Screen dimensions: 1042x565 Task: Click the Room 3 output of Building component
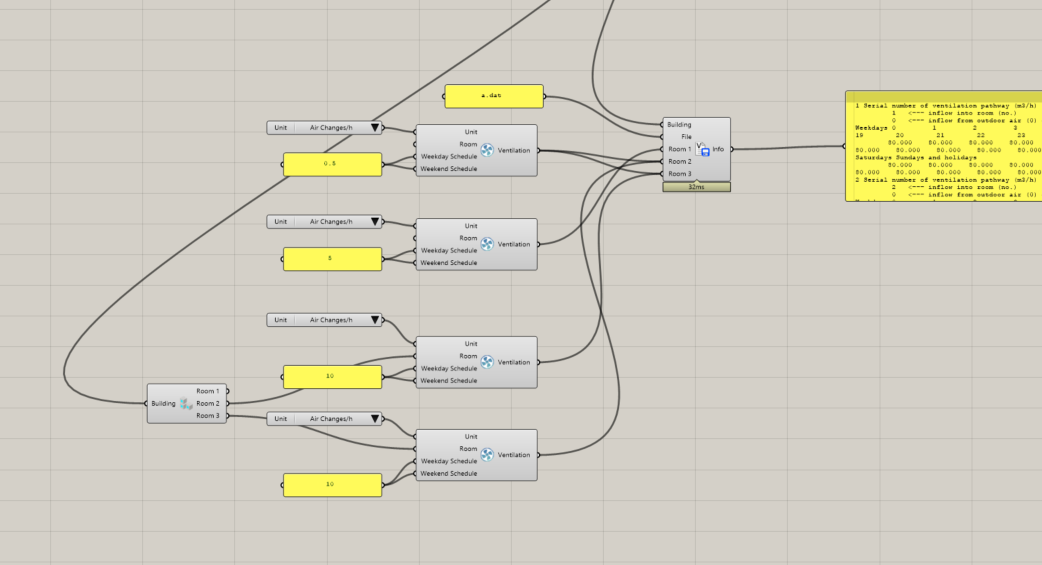(208, 415)
